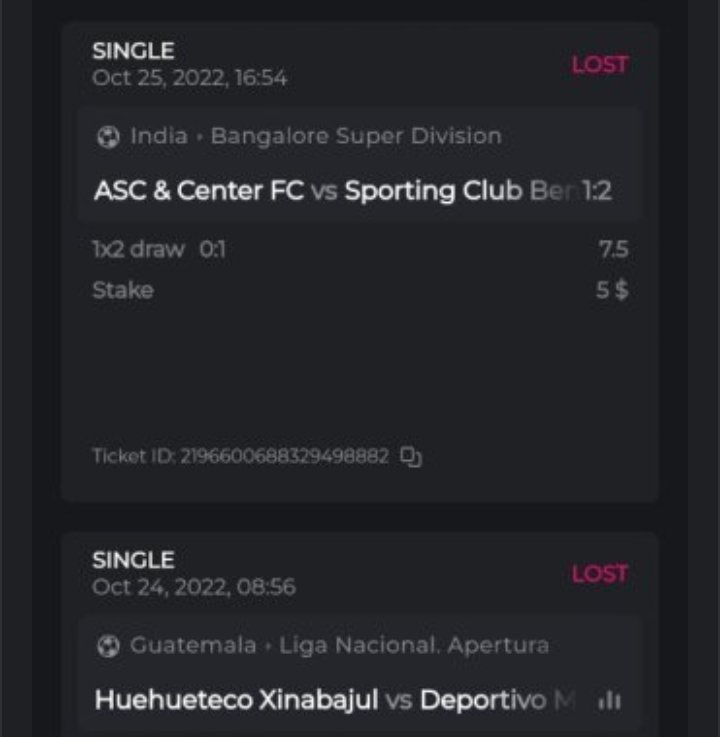The height and width of the screenshot is (737, 720).
Task: Select Liga Nacional. Apertura league label
Action: click(413, 645)
